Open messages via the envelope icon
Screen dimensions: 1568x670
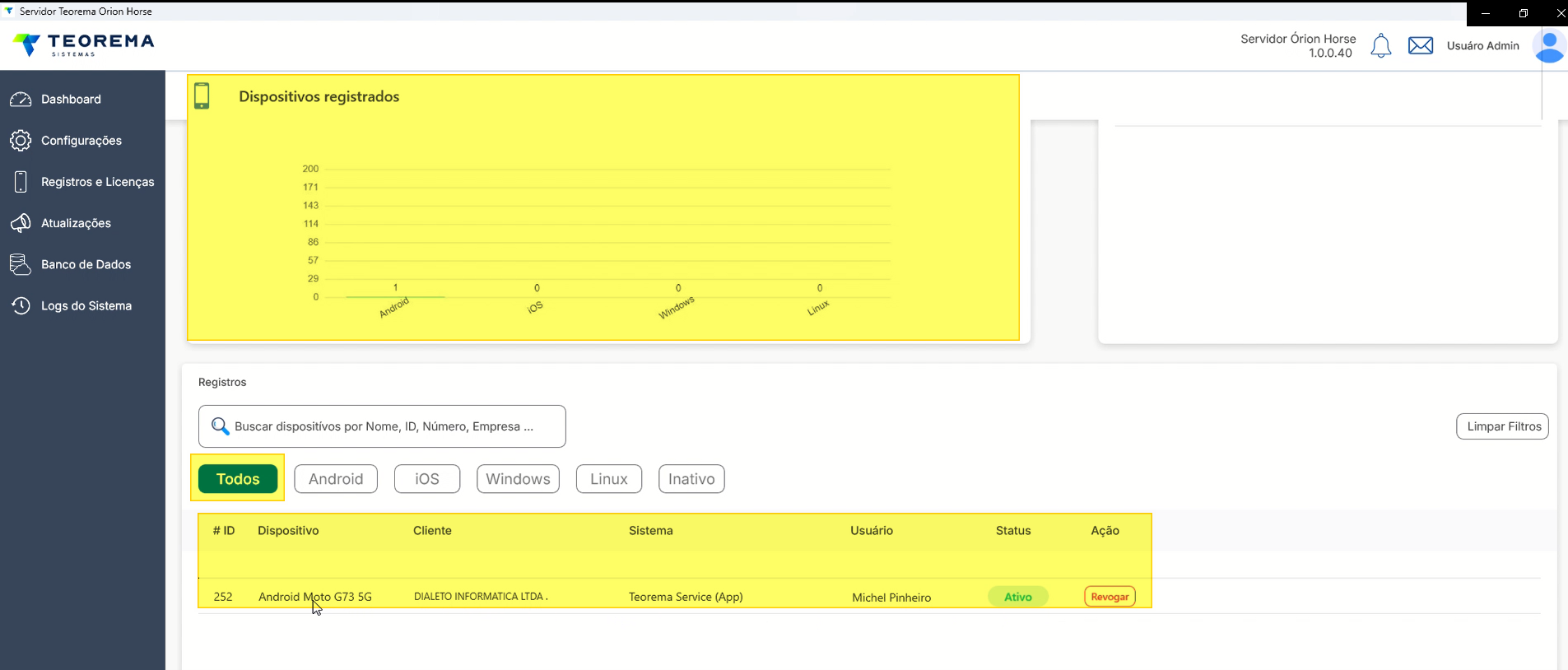click(1421, 45)
